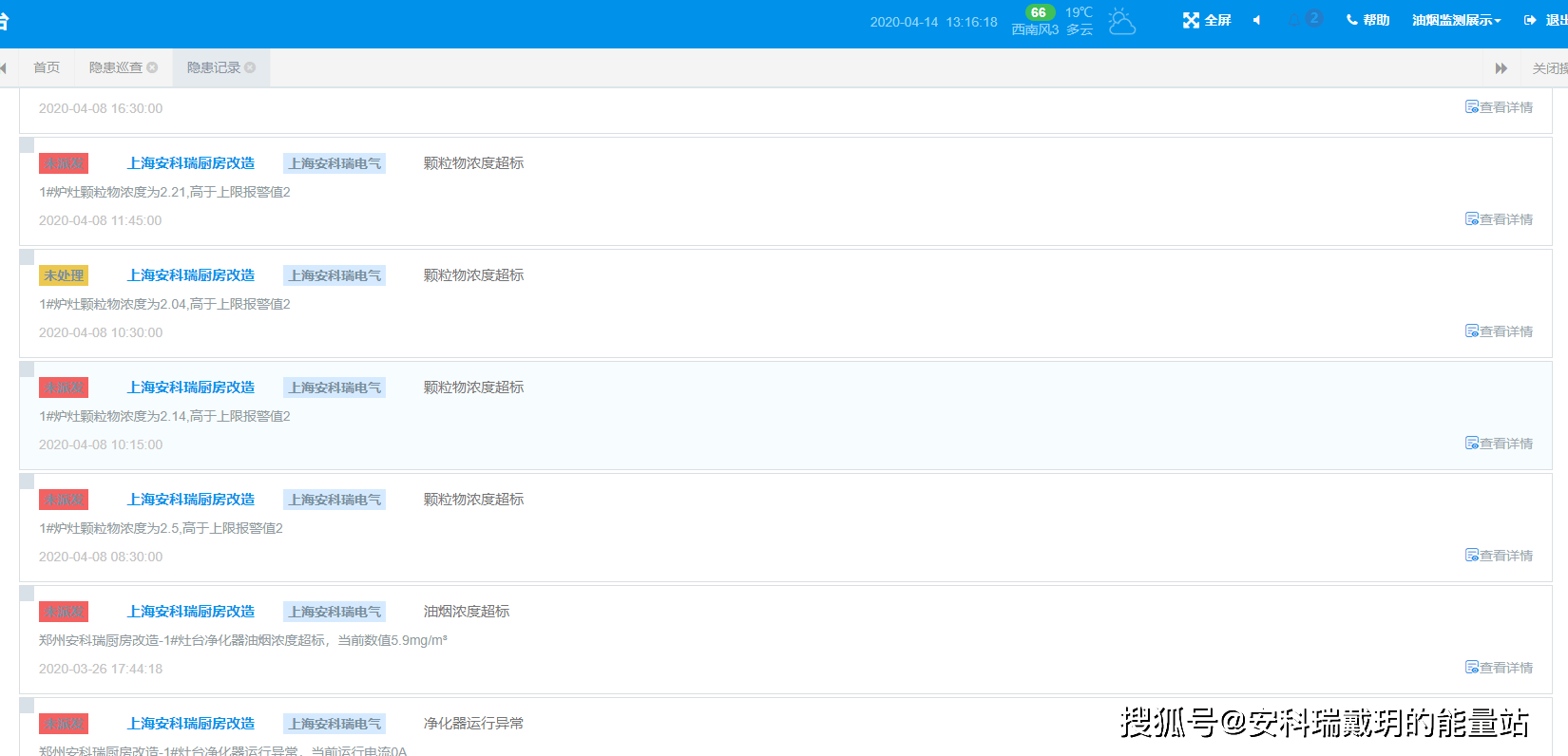The height and width of the screenshot is (756, 1568).
Task: View details of the 2020-03-26 17:44:18 record
Action: pyautogui.click(x=1499, y=668)
